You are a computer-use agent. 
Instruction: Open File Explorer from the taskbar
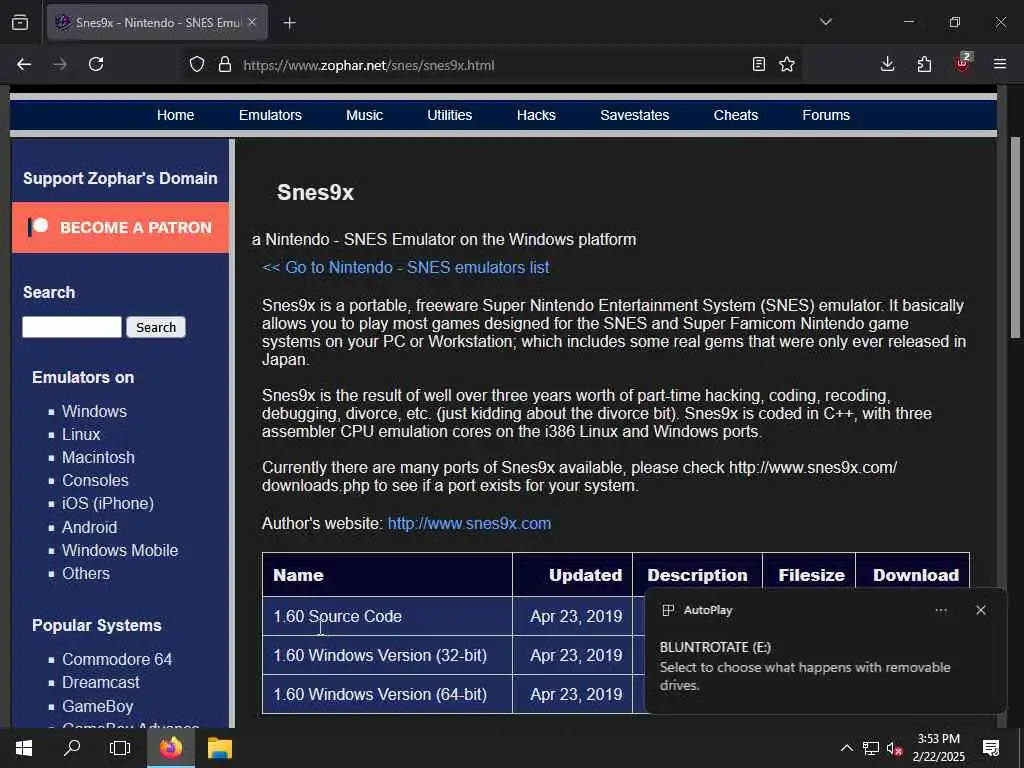219,748
